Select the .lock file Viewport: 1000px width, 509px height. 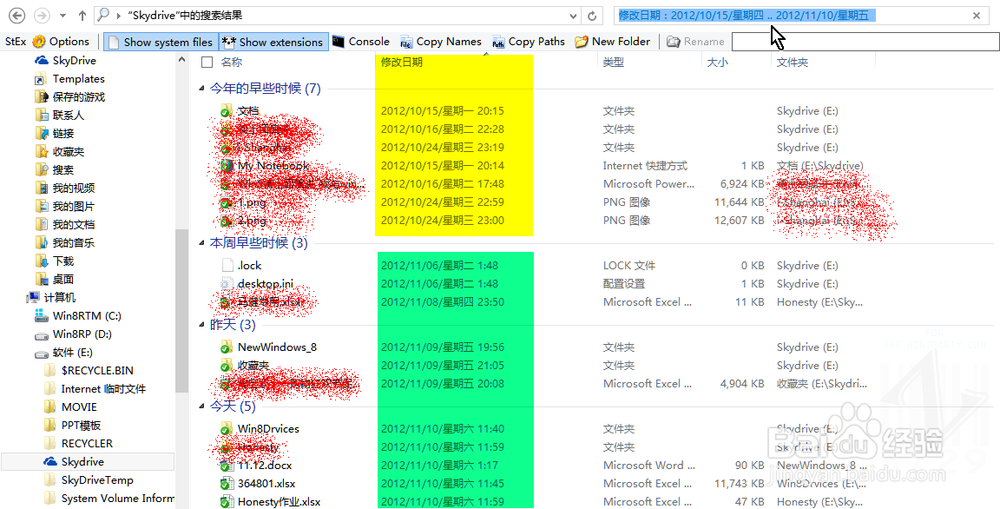pos(249,265)
